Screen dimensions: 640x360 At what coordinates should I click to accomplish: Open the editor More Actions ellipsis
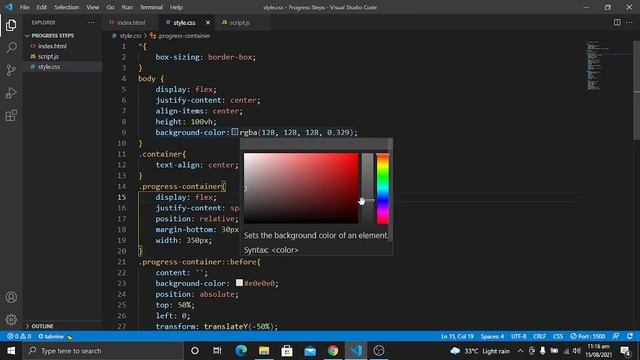point(629,22)
